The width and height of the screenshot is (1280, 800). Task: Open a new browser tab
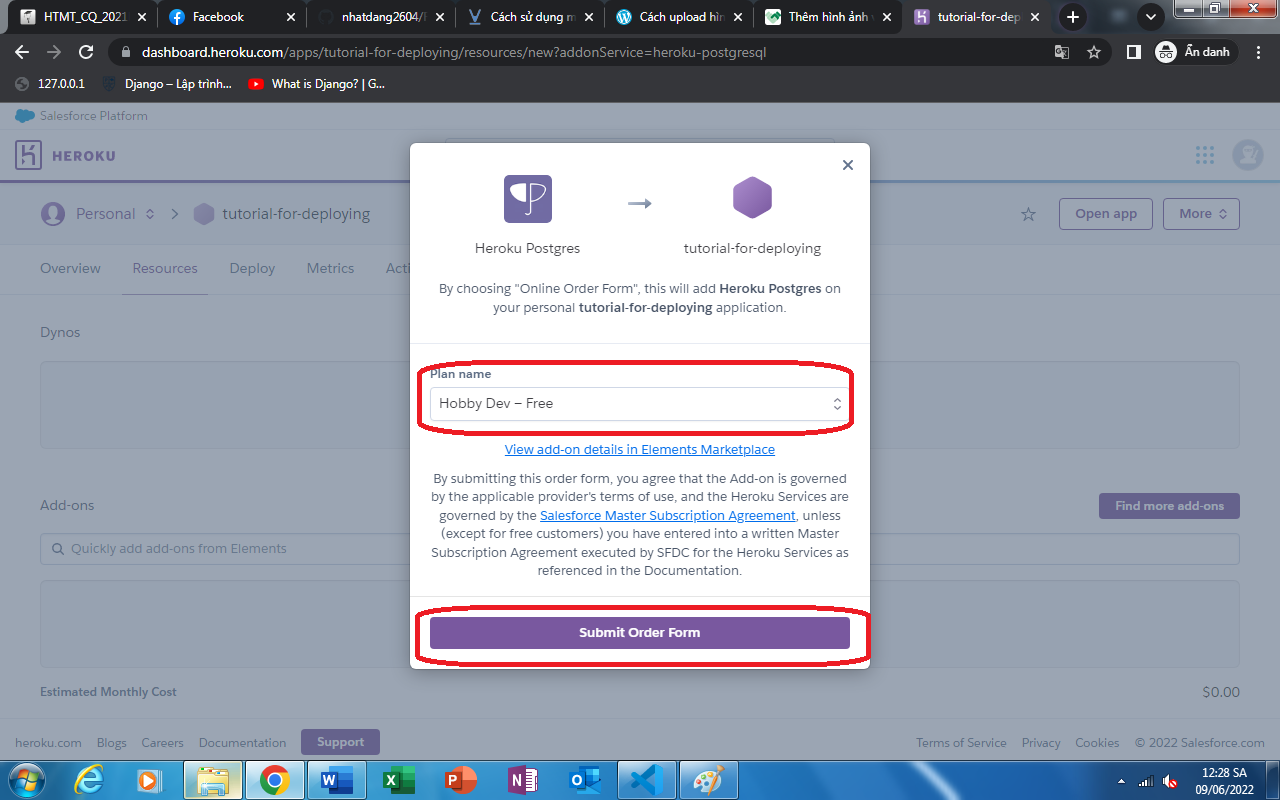1073,17
